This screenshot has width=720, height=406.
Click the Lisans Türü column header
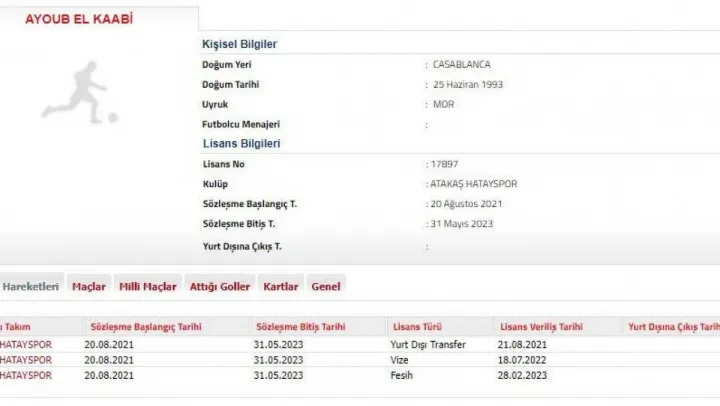pyautogui.click(x=419, y=327)
